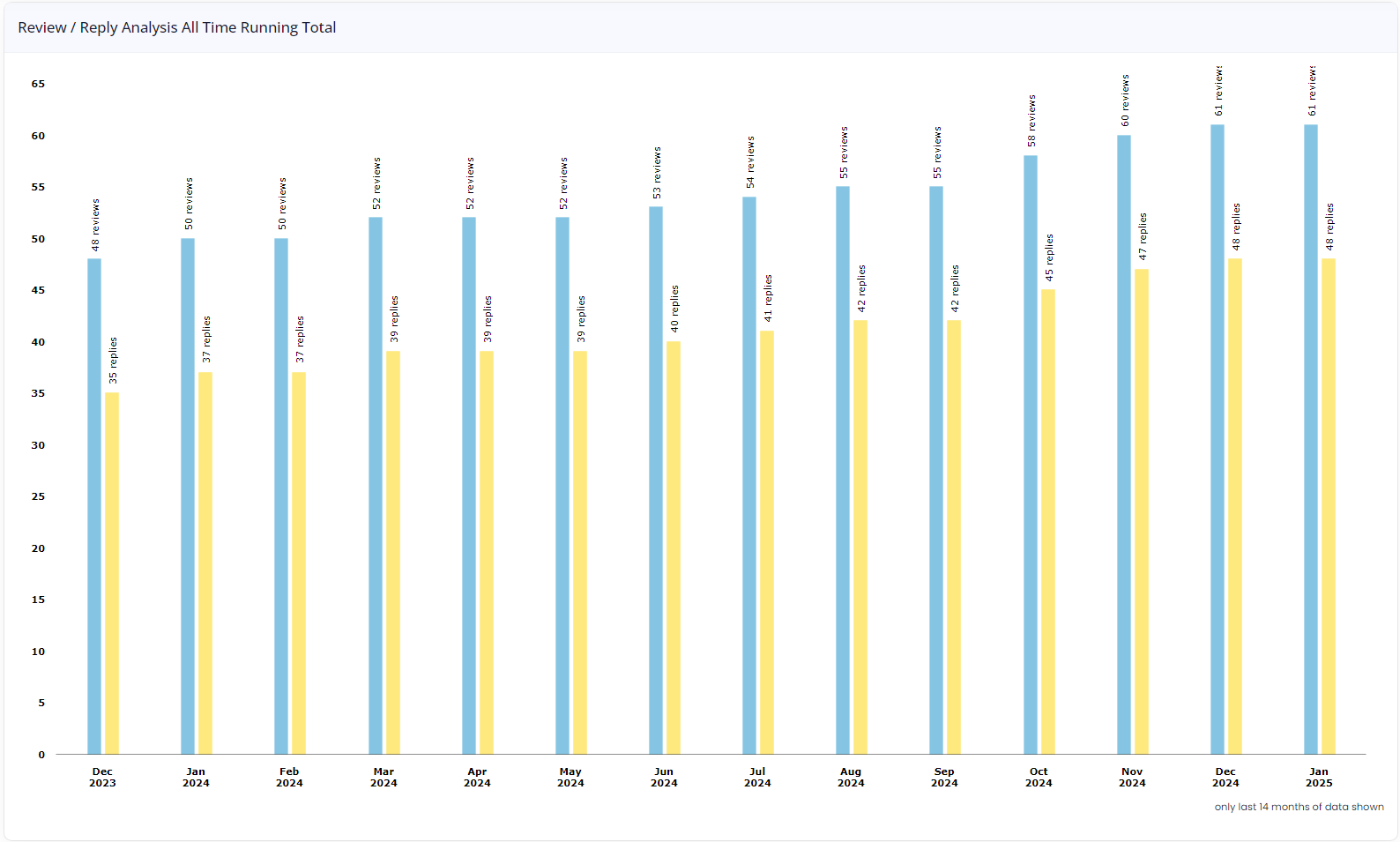This screenshot has height=842, width=1400.
Task: Click the Jun 2024 axis label
Action: coord(664,777)
